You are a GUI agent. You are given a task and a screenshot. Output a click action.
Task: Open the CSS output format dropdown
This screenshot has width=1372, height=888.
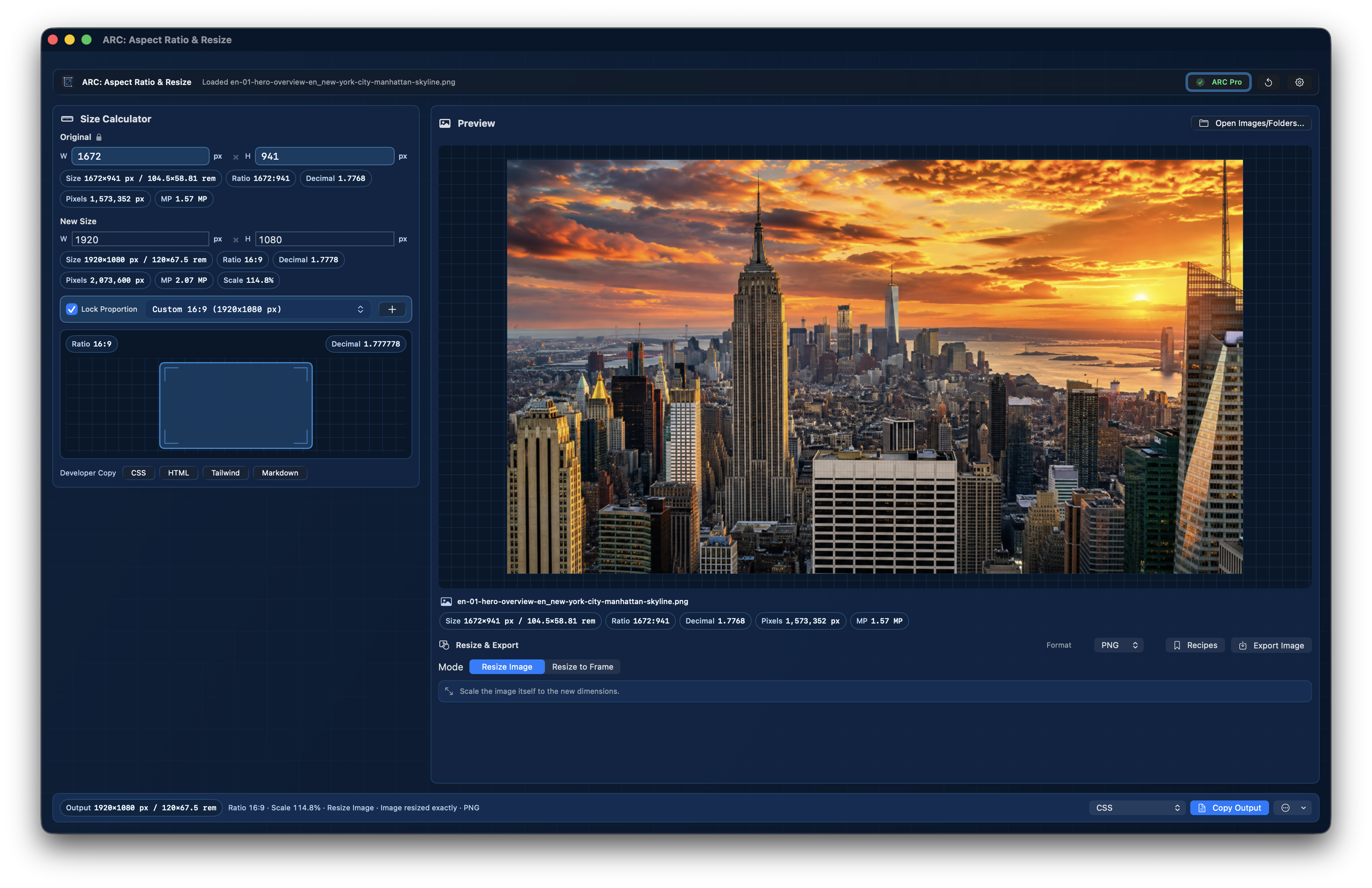click(x=1137, y=808)
